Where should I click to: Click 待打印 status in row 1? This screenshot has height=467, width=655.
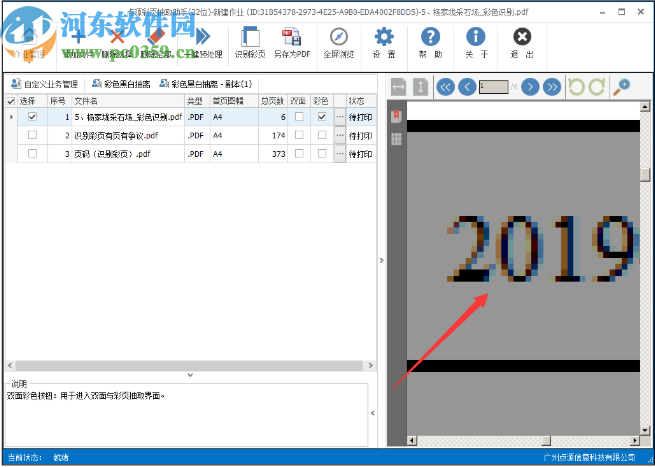361,117
